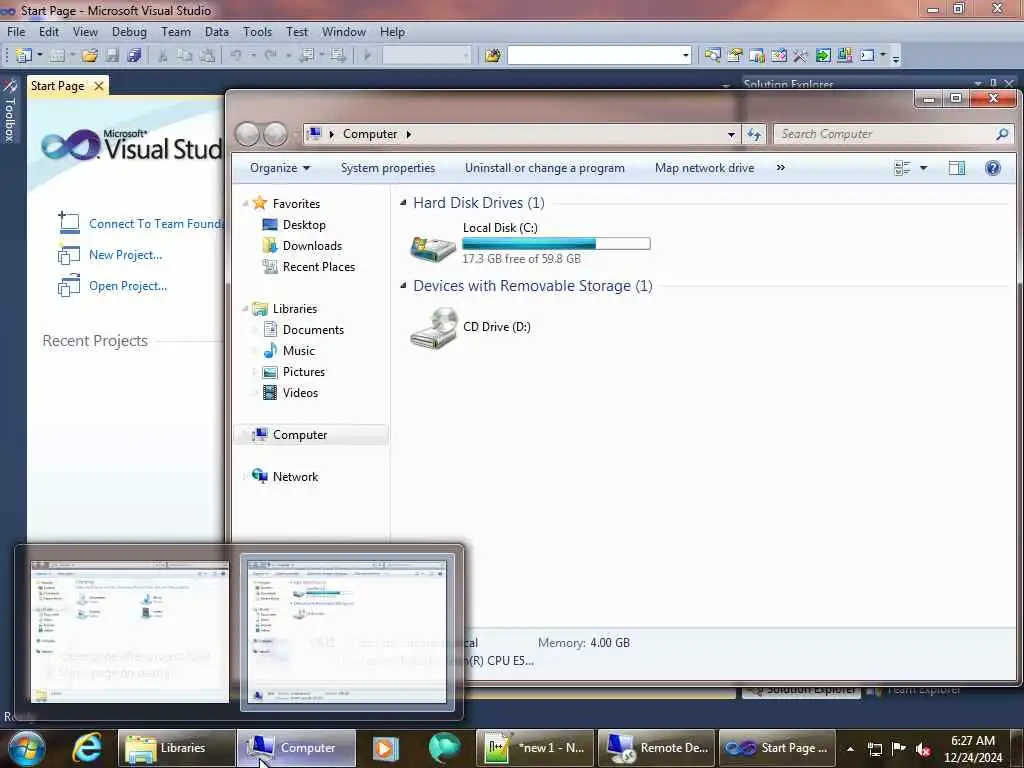Click the Undo arrow icon in toolbar
Screen dimensions: 1024x768
[236, 56]
